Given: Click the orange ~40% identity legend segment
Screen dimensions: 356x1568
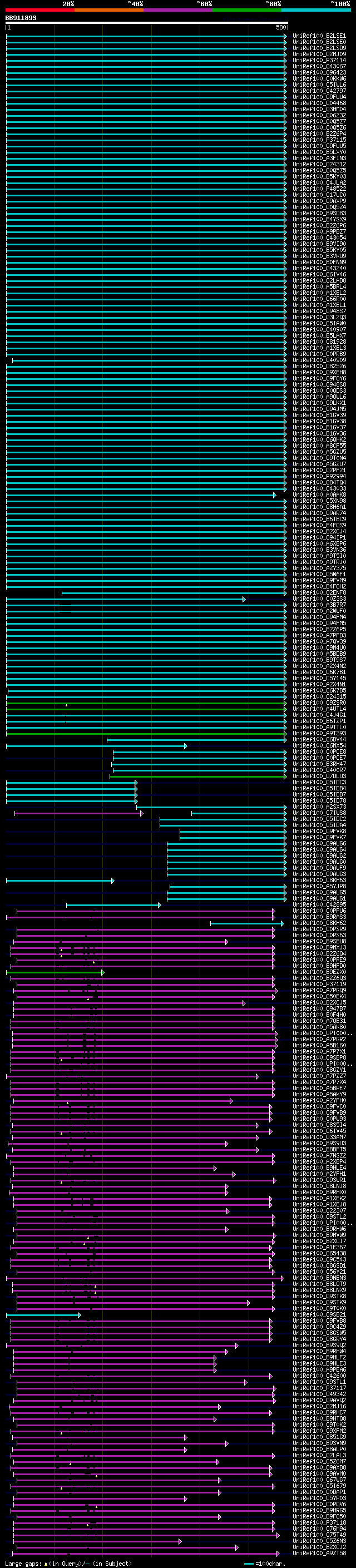Looking at the screenshot, I should point(109,10).
